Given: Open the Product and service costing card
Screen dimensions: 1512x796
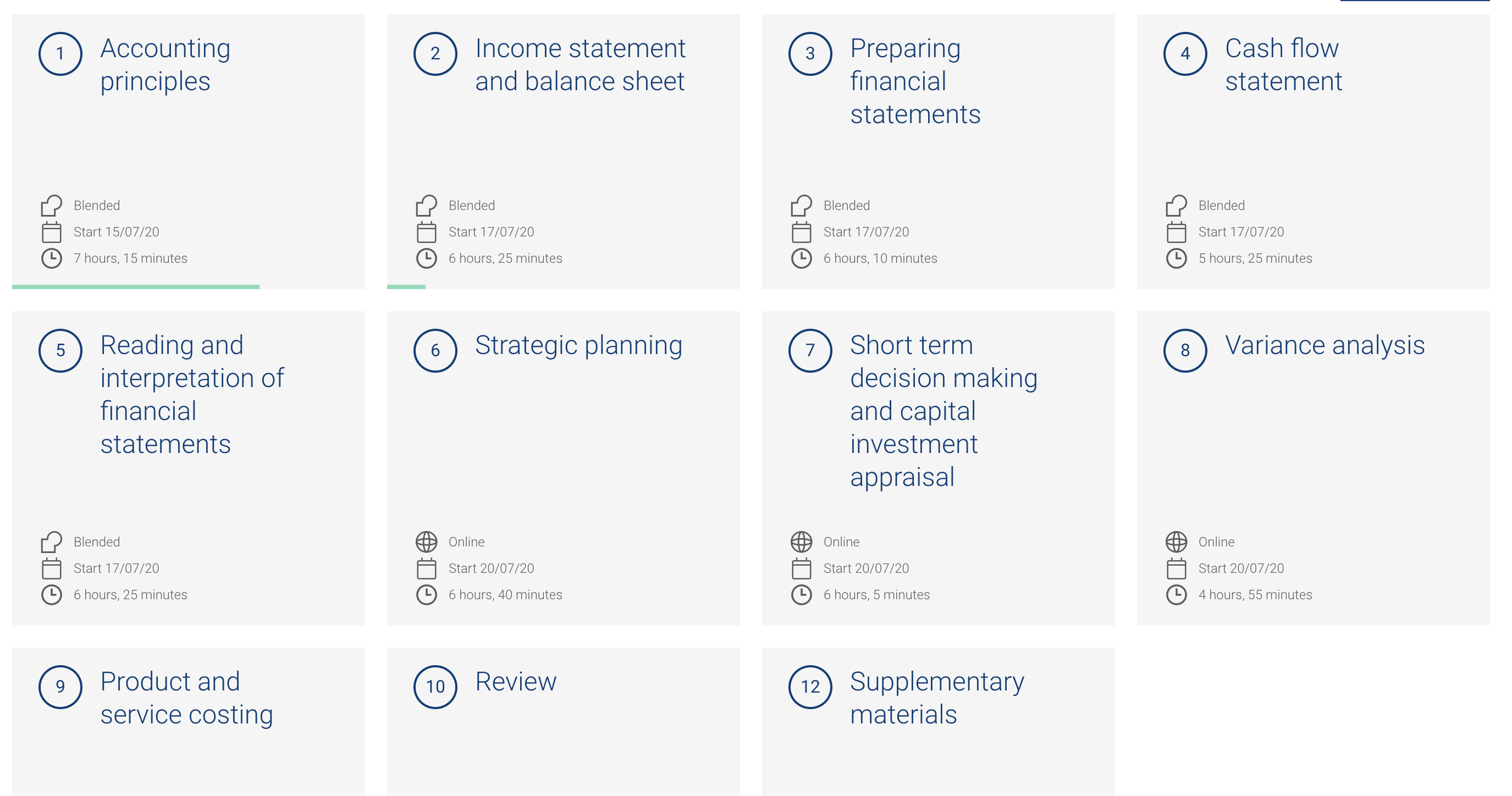Looking at the screenshot, I should tap(189, 721).
